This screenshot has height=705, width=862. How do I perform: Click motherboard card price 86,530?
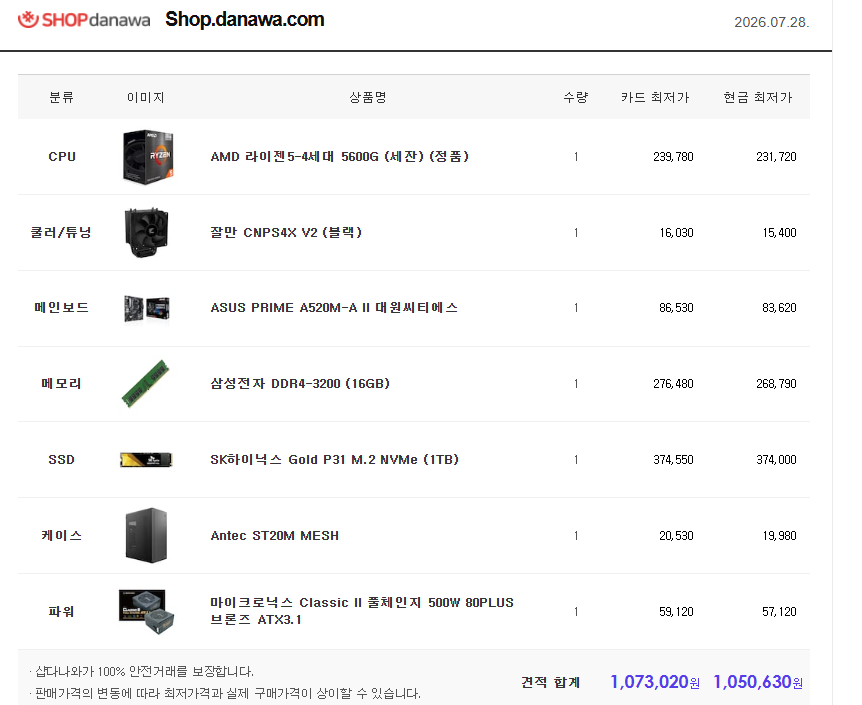(676, 308)
